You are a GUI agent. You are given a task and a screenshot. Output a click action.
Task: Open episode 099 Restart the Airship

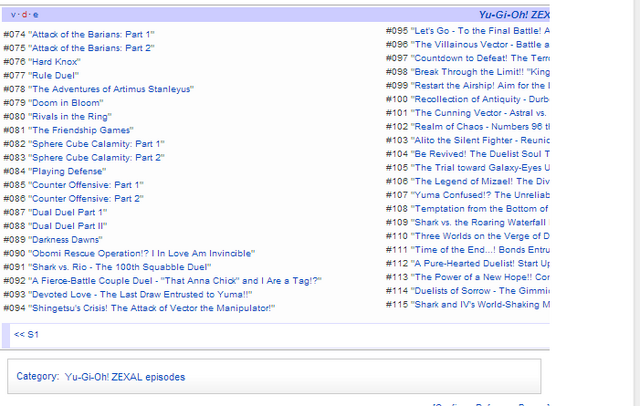pos(480,85)
